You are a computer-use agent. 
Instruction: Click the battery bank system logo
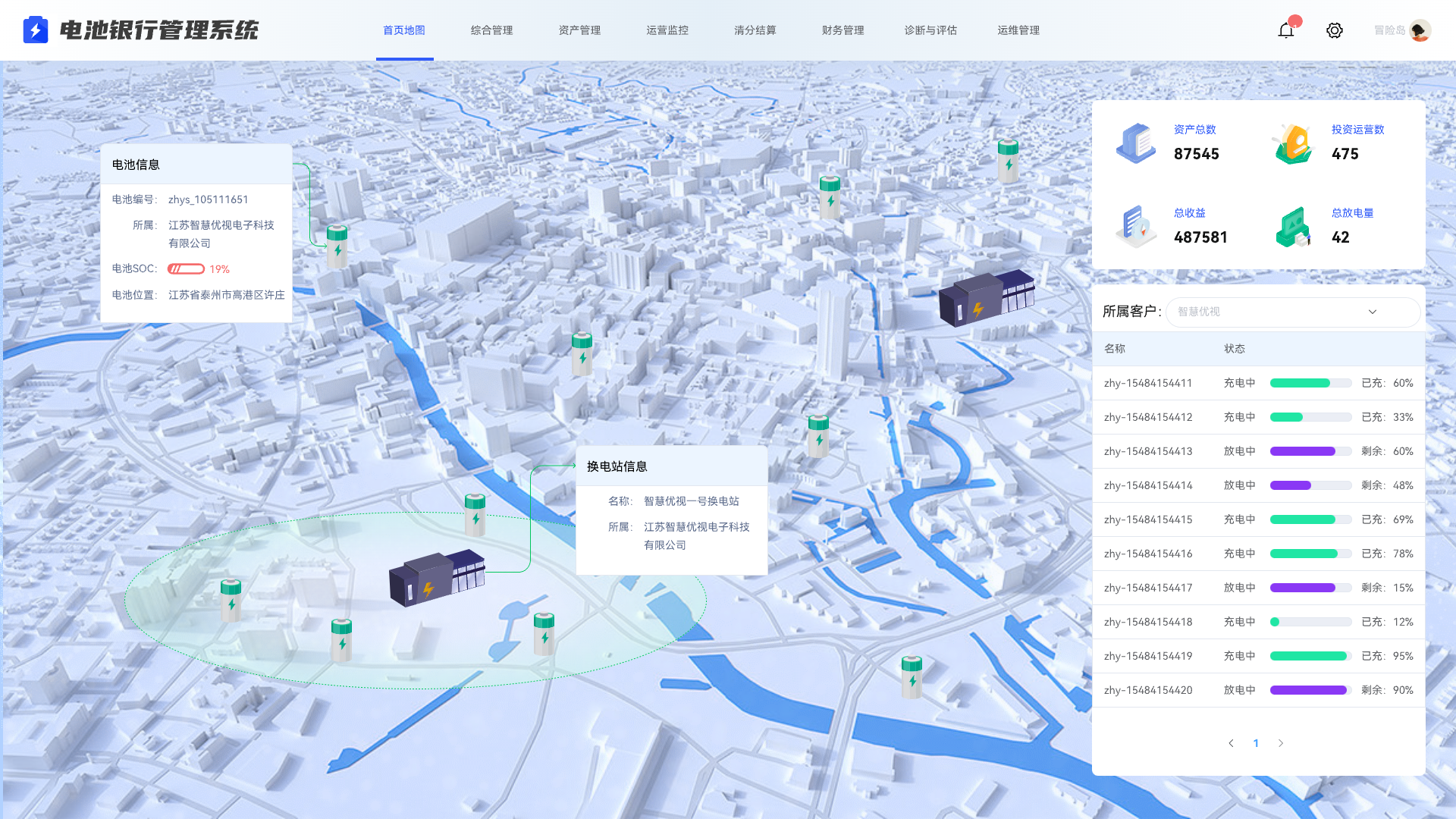[36, 30]
